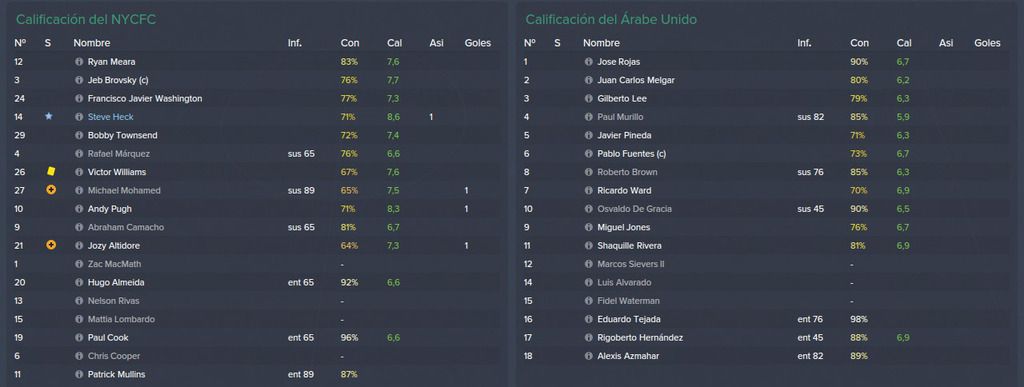The width and height of the screenshot is (1024, 387).
Task: Open the info icon beside Patrick Mullins
Action: tap(79, 375)
